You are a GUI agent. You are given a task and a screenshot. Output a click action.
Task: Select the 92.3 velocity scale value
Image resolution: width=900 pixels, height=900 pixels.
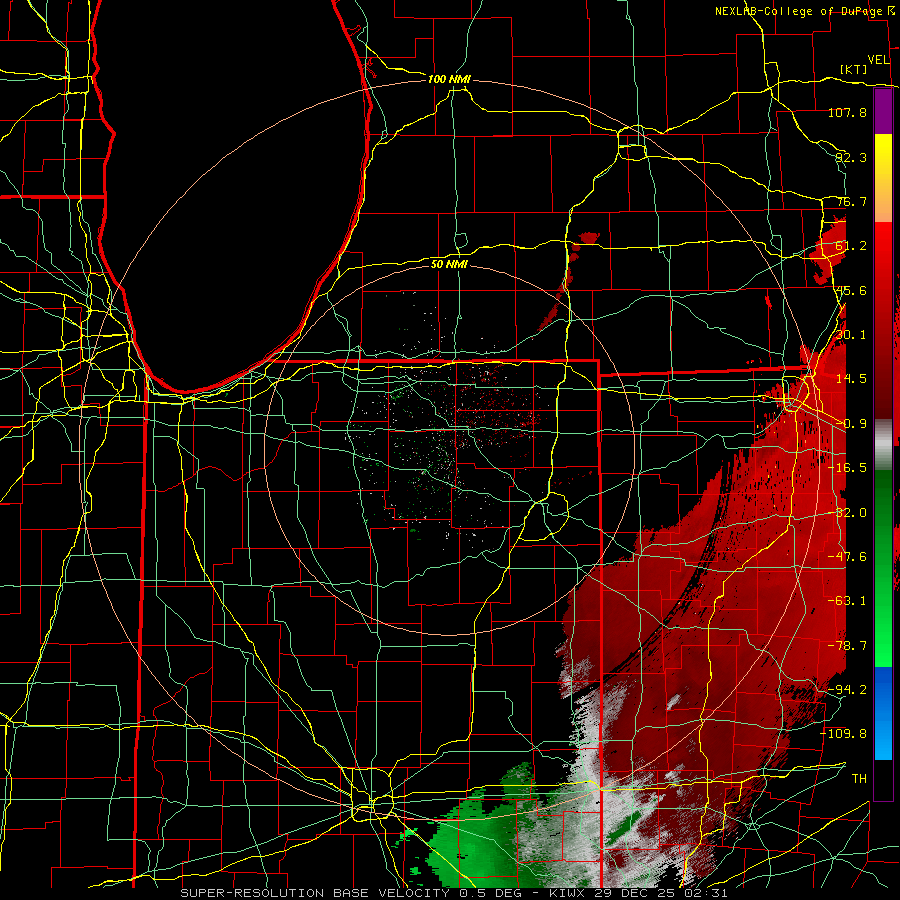pos(851,157)
